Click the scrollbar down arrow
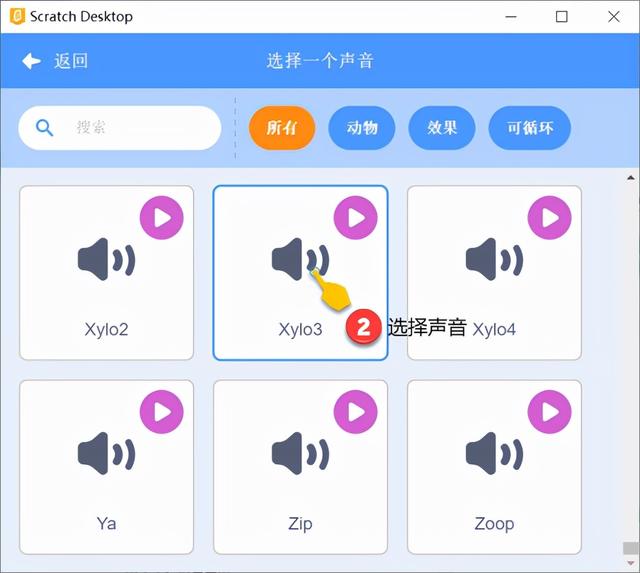 [x=631, y=563]
